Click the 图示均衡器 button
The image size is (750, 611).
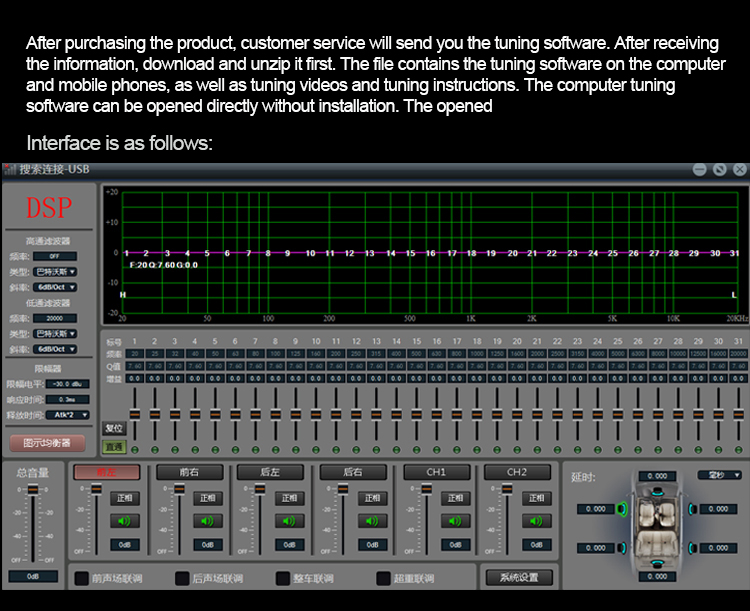tap(48, 442)
